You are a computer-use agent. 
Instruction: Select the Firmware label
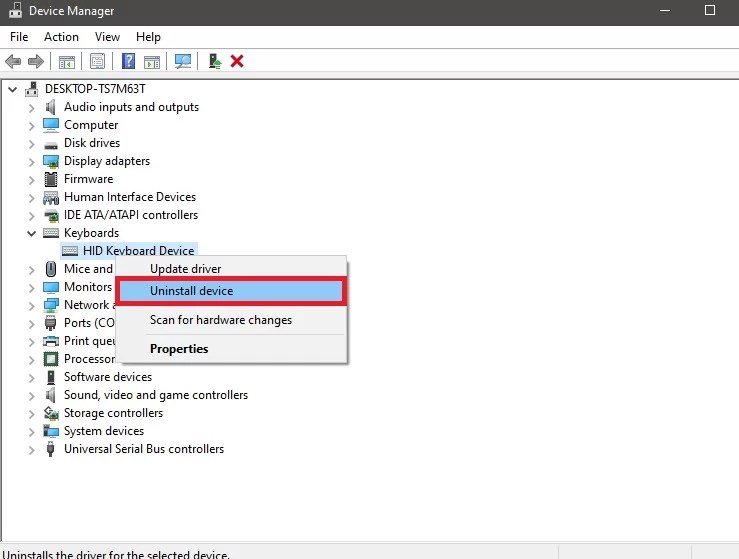tap(89, 179)
